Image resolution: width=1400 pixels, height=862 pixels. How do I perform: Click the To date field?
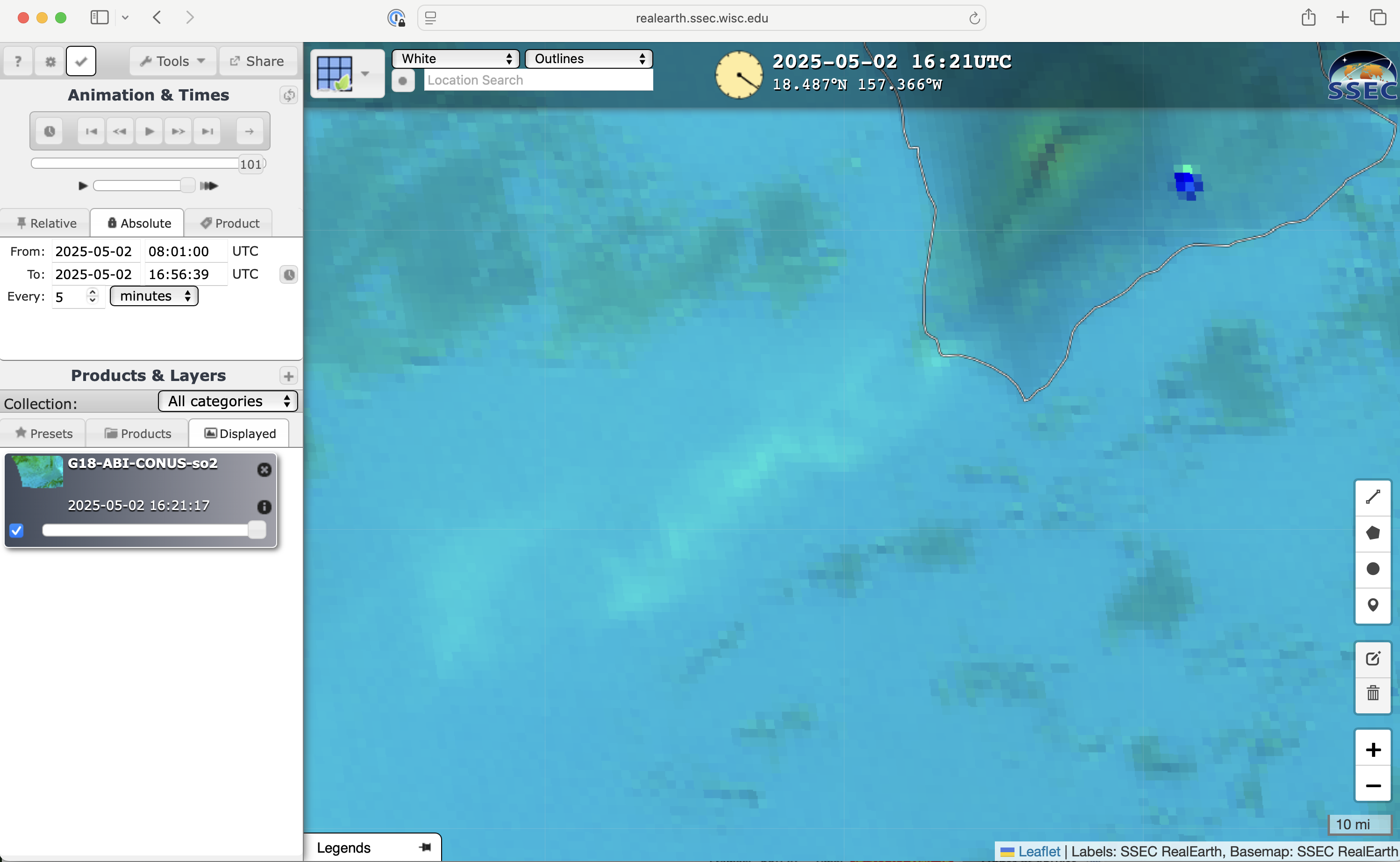click(x=96, y=274)
